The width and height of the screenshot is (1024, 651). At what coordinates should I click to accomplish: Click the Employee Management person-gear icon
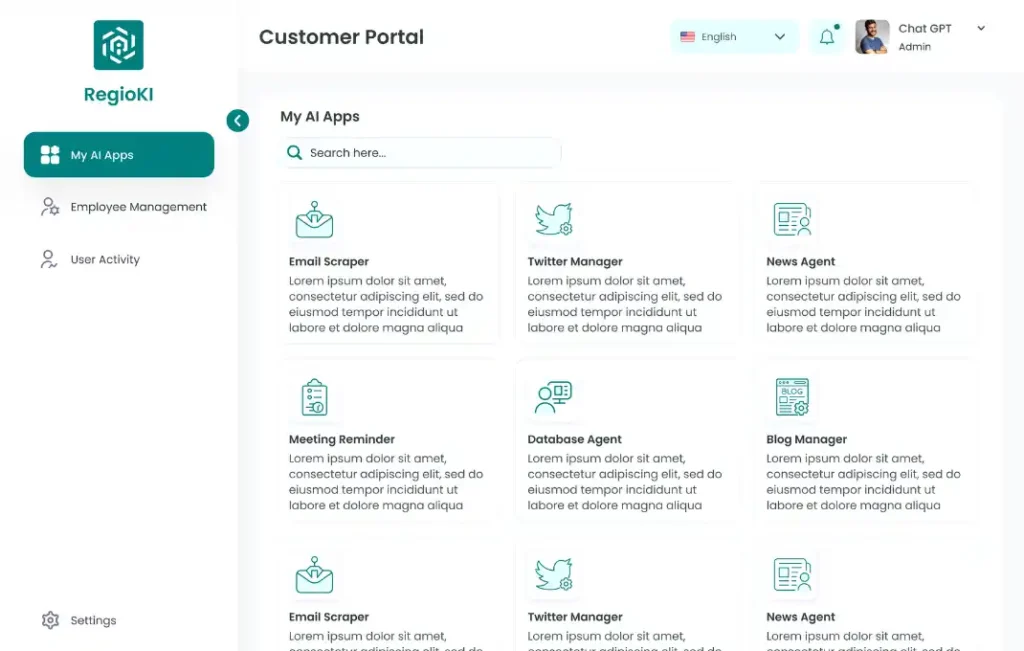(x=50, y=207)
